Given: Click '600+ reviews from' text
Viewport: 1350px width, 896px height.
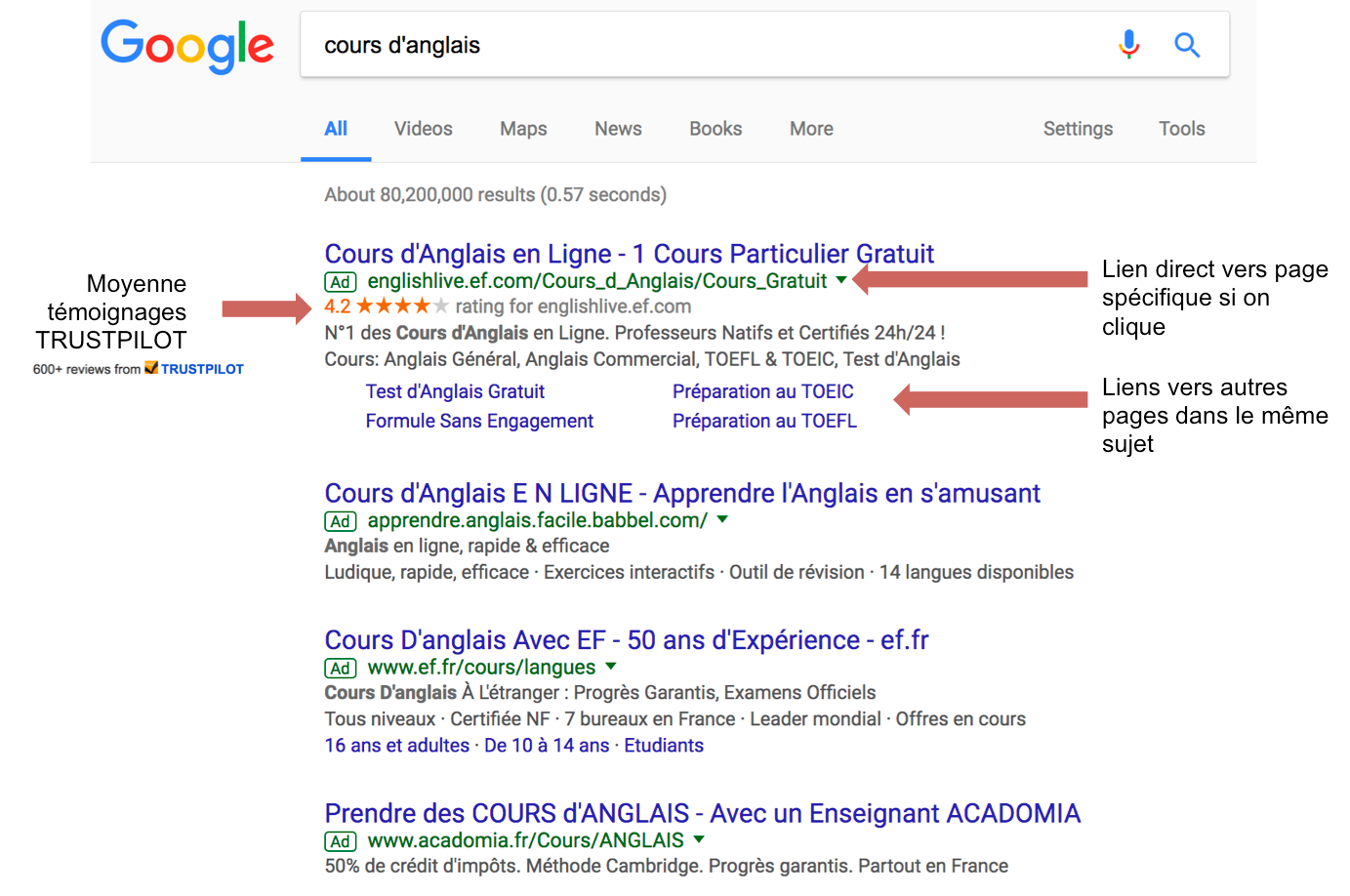Looking at the screenshot, I should point(87,369).
